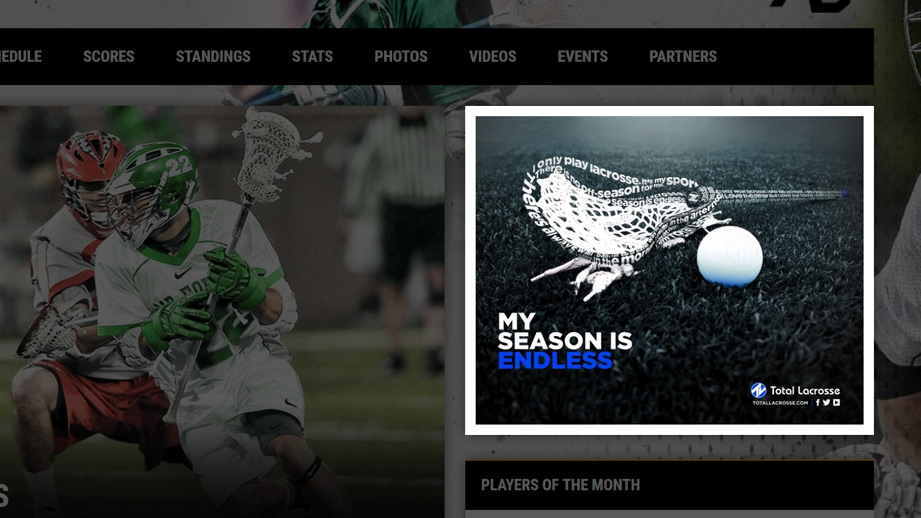Click the YouTube play icon in the ad
The width and height of the screenshot is (921, 518).
836,402
